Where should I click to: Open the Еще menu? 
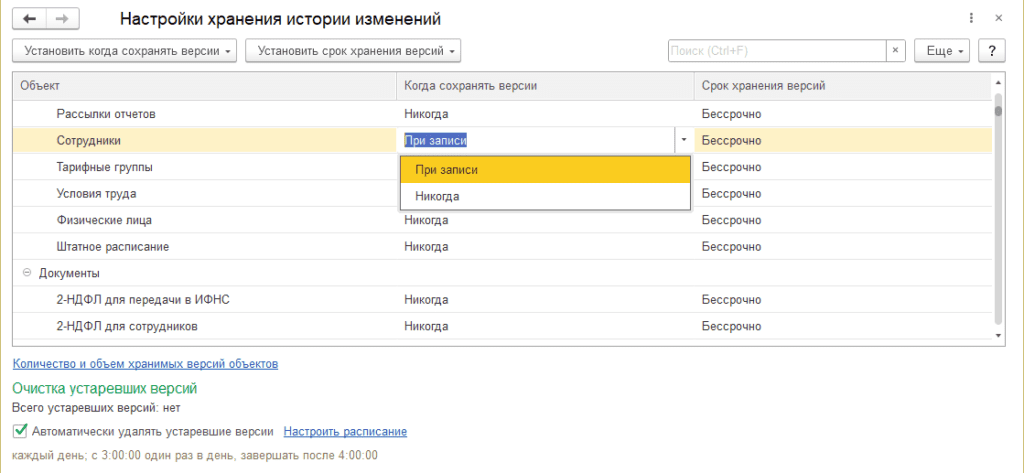945,50
